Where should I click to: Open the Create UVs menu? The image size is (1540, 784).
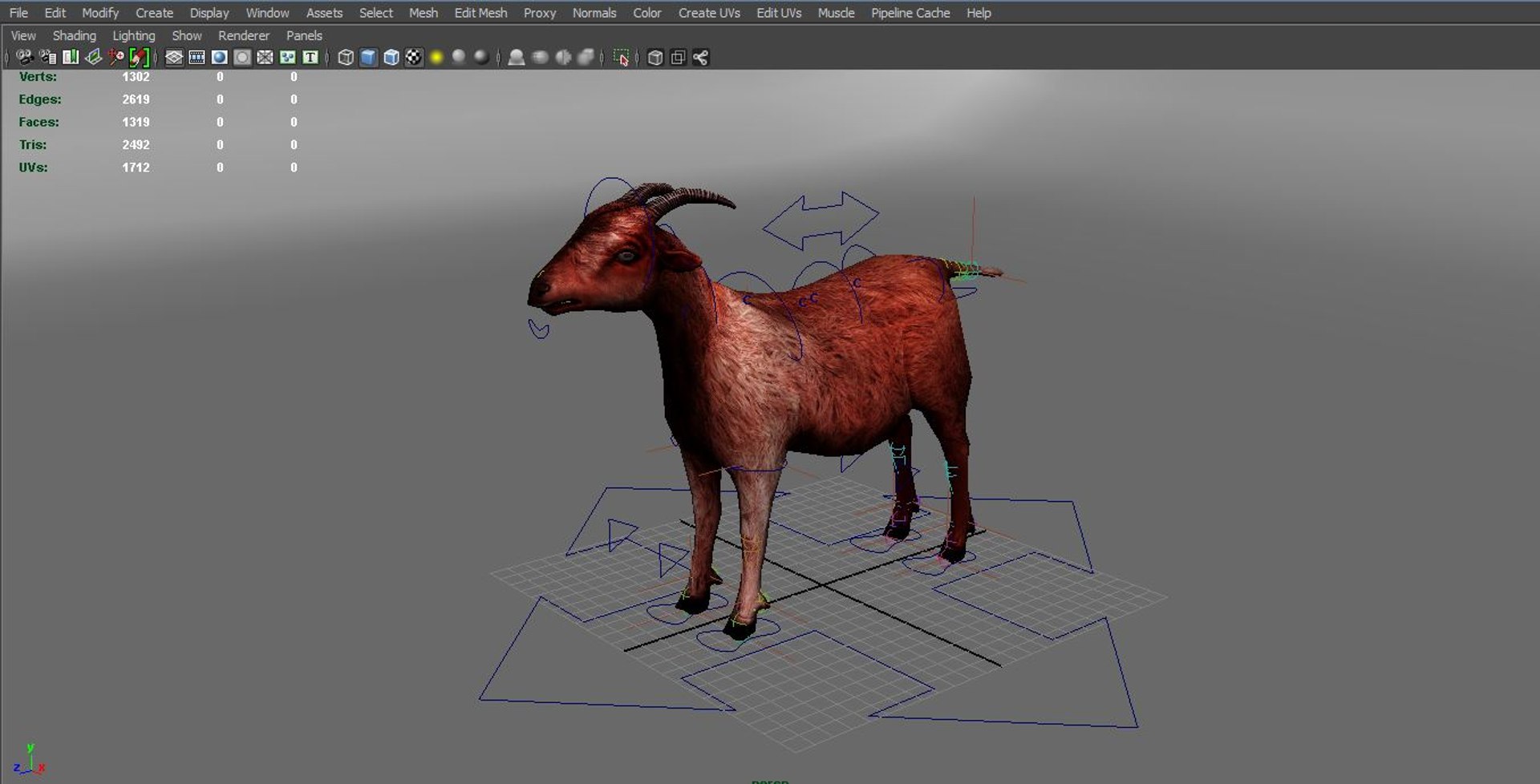709,13
